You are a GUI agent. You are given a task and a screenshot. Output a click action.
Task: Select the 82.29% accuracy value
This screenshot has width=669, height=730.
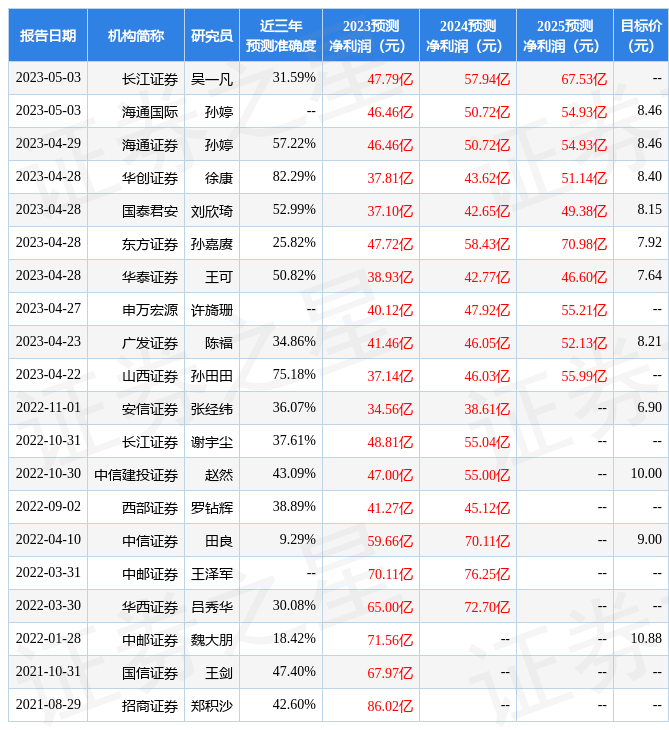[294, 177]
